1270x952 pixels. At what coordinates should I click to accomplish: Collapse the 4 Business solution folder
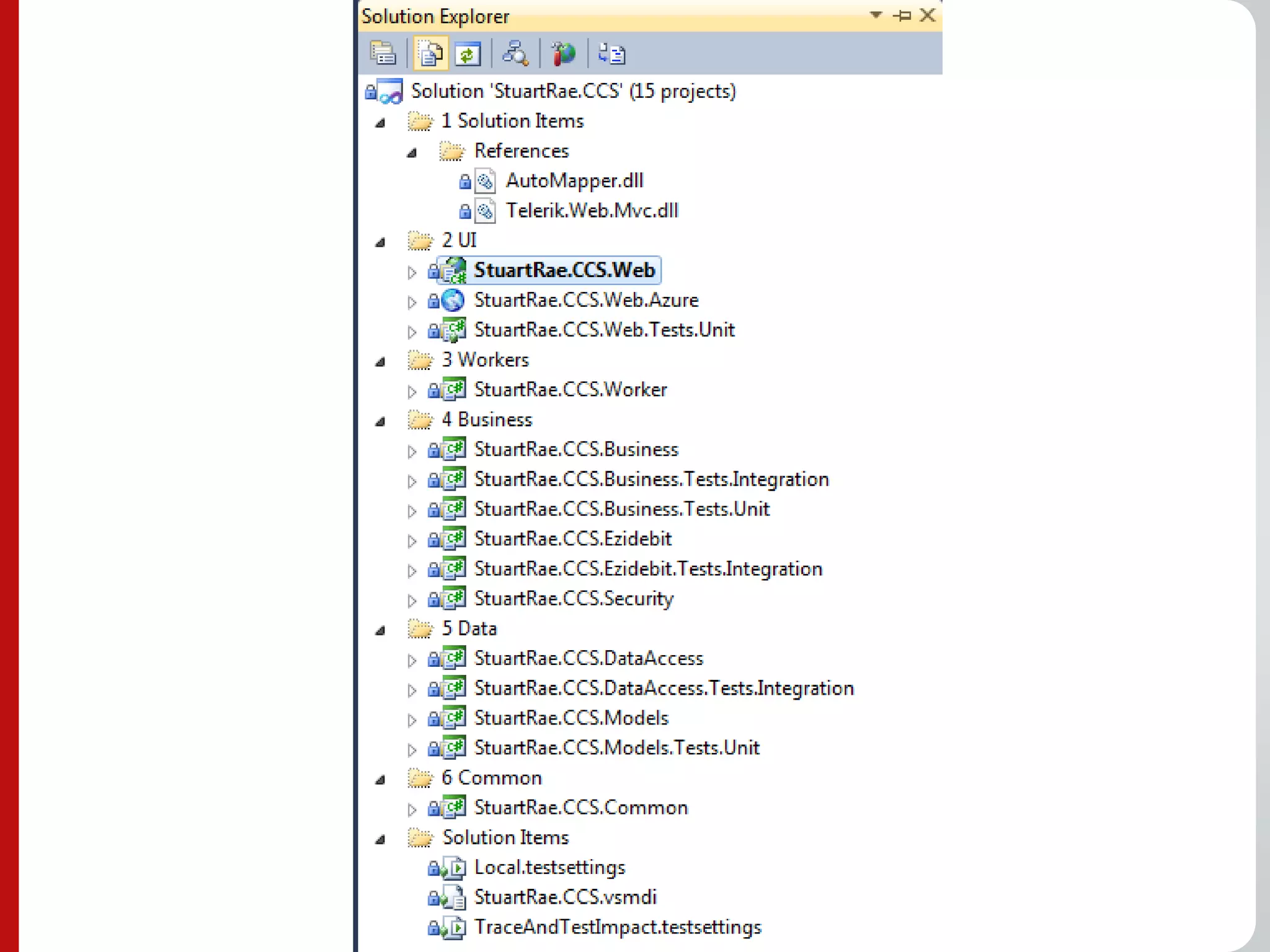(380, 422)
